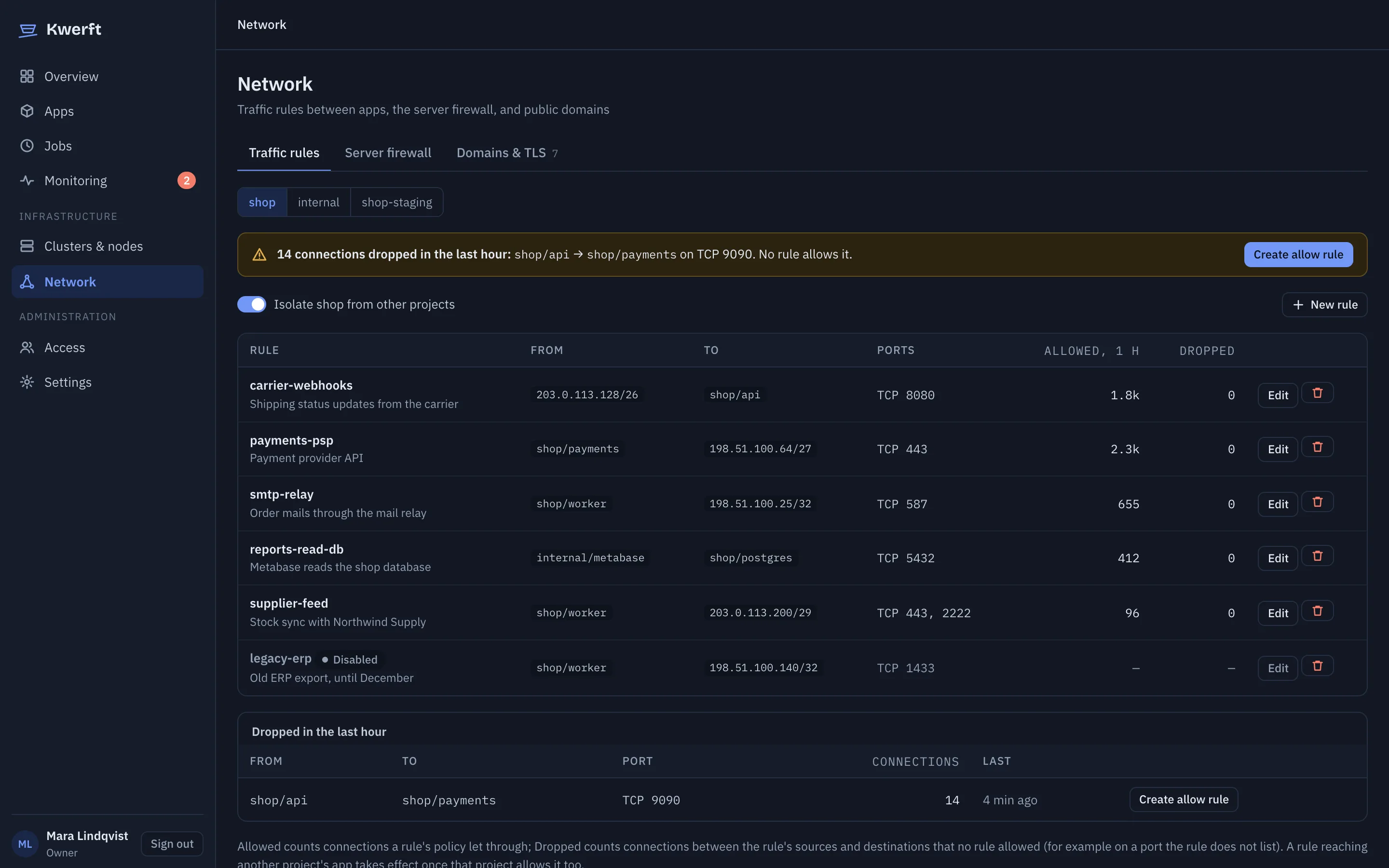Screen dimensions: 1389x868
Task: Delete the smtp-relay rule
Action: (1317, 502)
